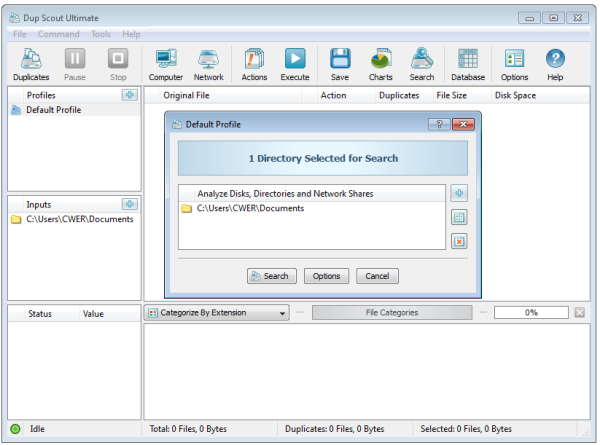
Task: Minimize the Dup Scout Ultimate window
Action: [x=530, y=18]
